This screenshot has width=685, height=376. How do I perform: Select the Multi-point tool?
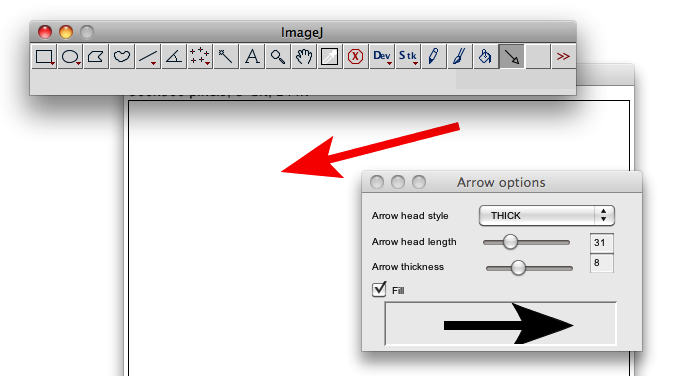coord(200,56)
